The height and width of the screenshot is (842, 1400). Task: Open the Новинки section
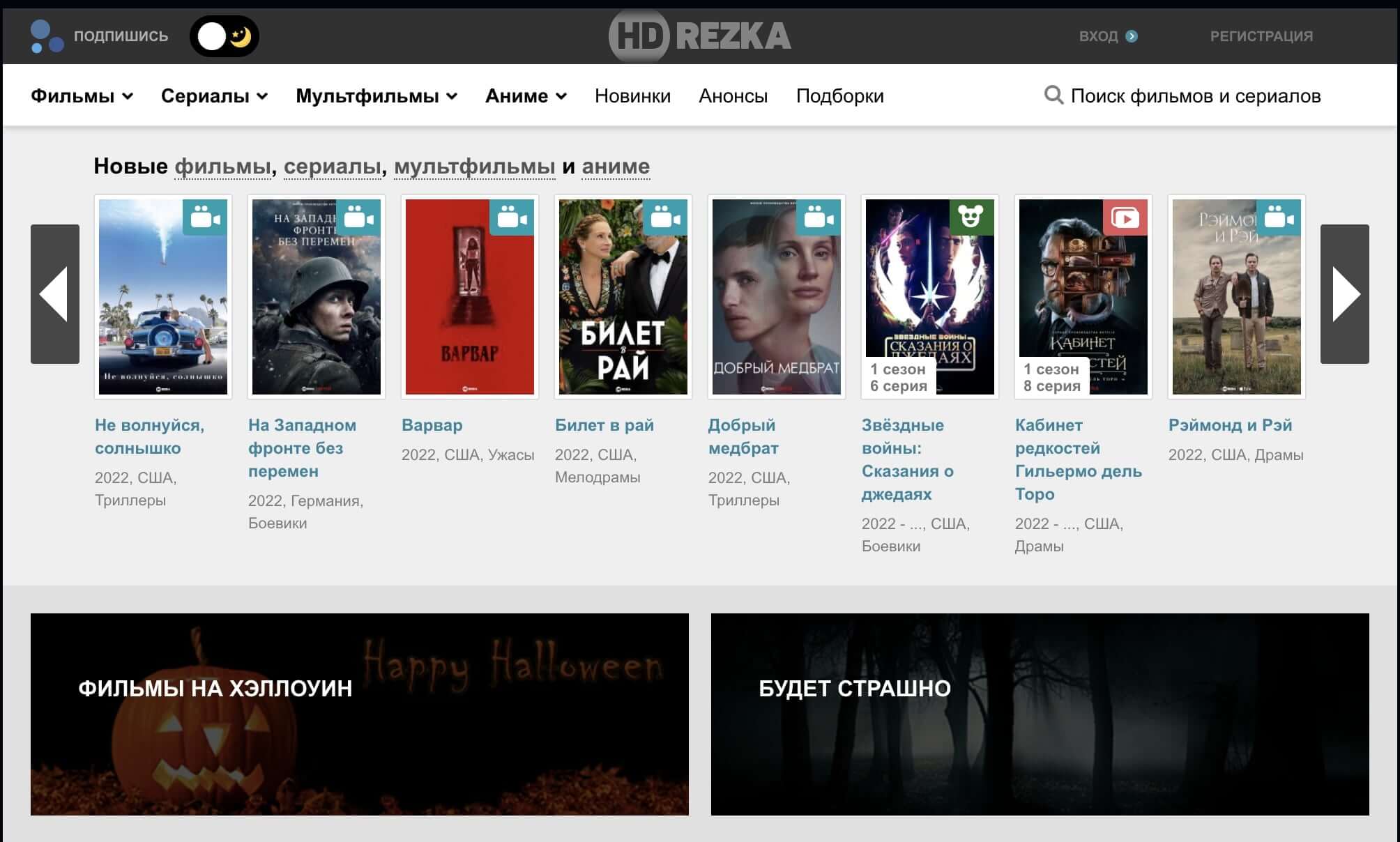pyautogui.click(x=632, y=95)
